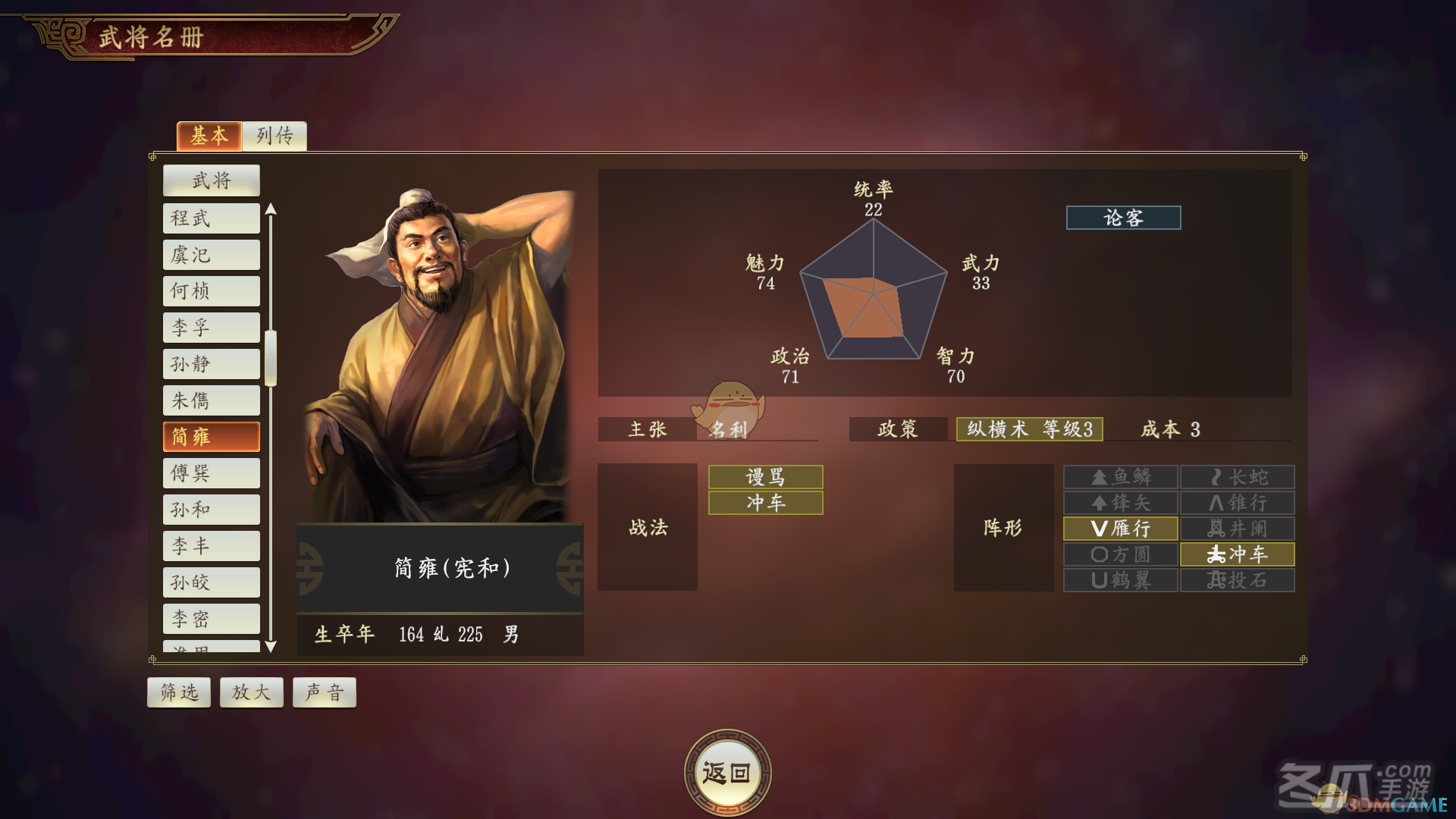
Task: Select the 投石 formation icon
Action: pos(1237,580)
